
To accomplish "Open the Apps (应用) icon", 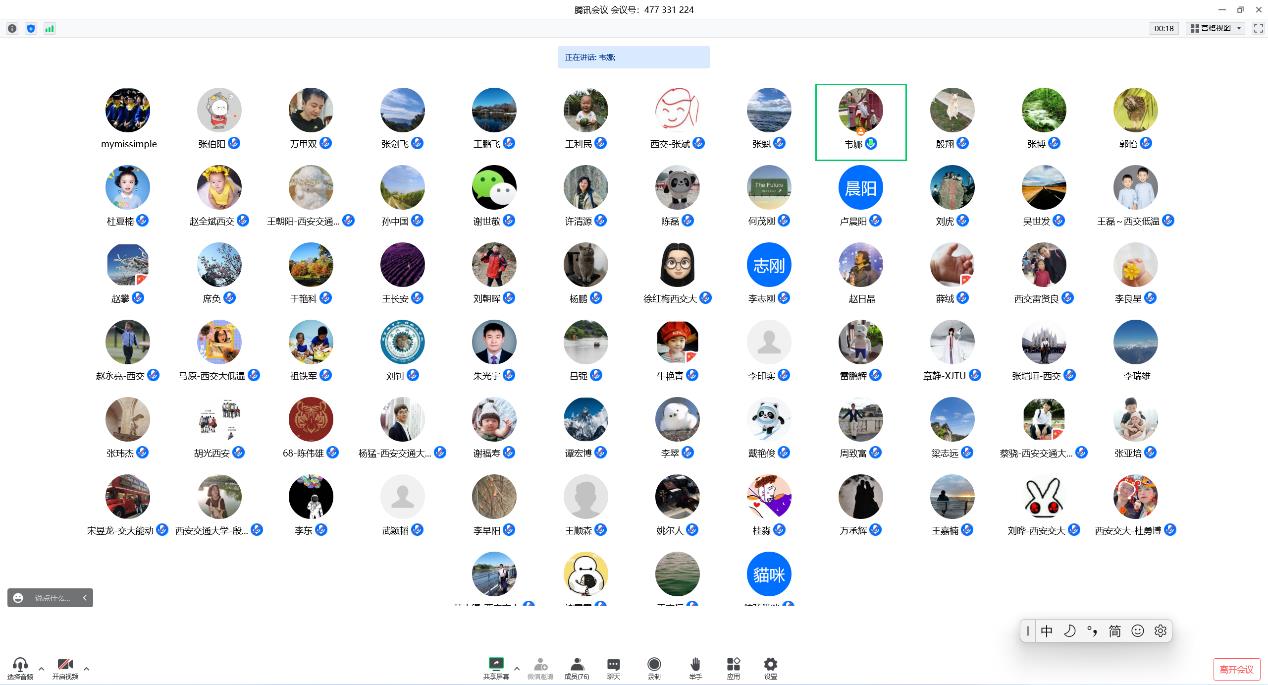I will (x=733, y=666).
